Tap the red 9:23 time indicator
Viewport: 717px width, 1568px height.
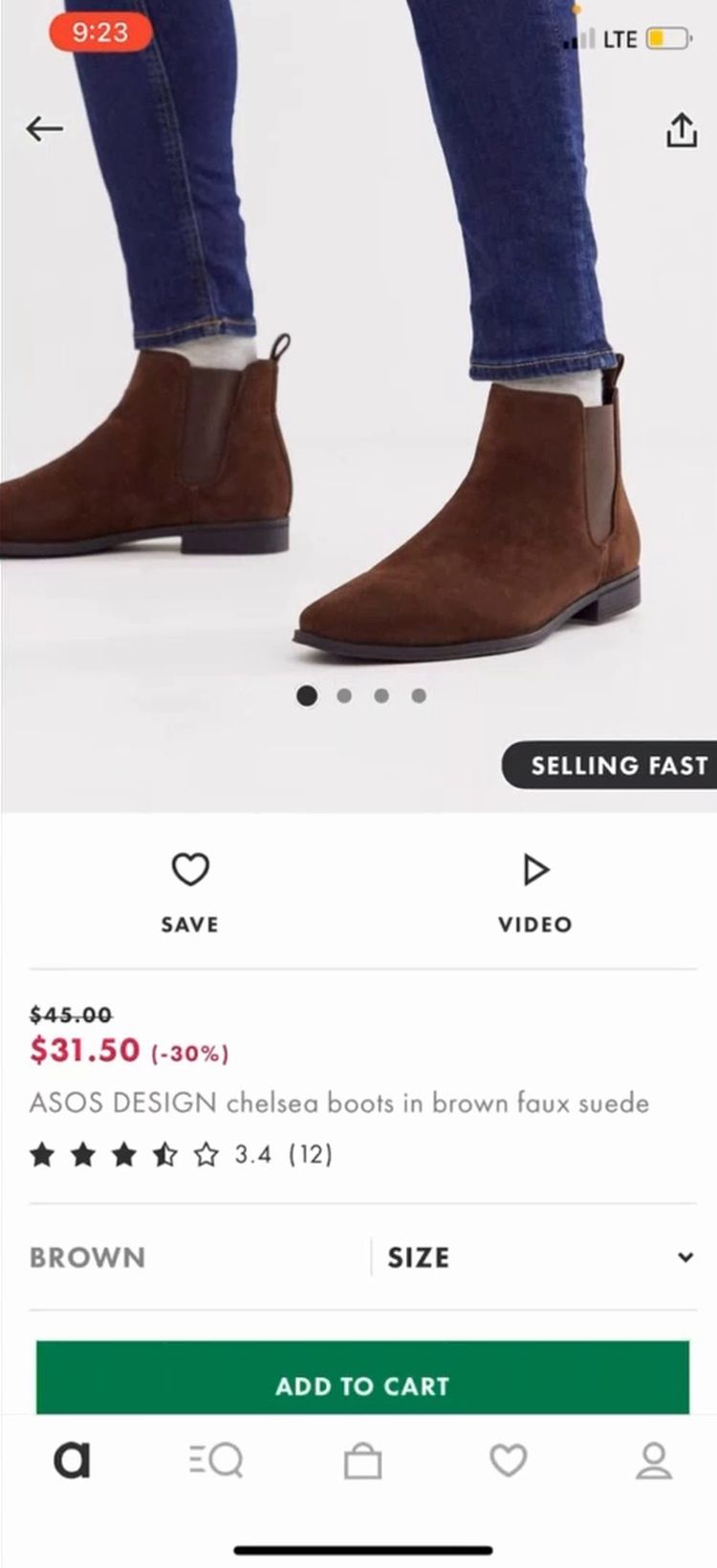(99, 33)
